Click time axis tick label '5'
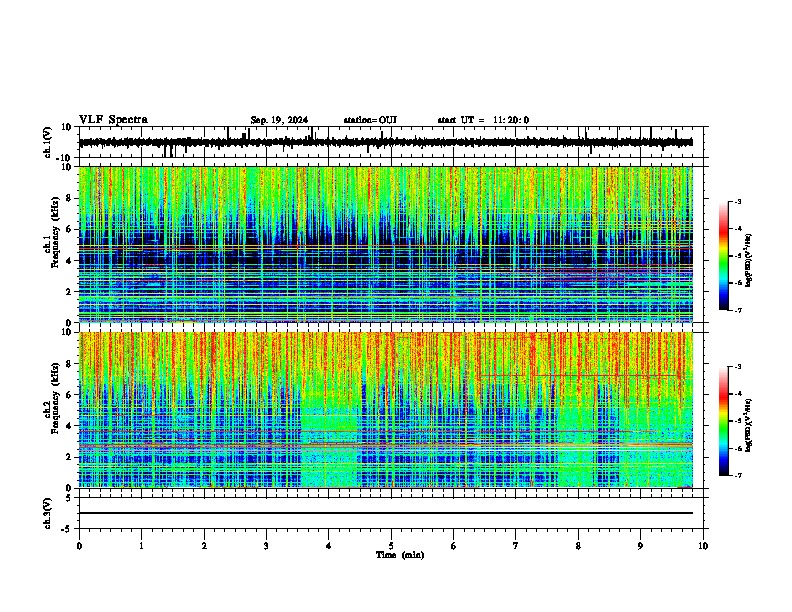This screenshot has height=612, width=792. [x=391, y=546]
